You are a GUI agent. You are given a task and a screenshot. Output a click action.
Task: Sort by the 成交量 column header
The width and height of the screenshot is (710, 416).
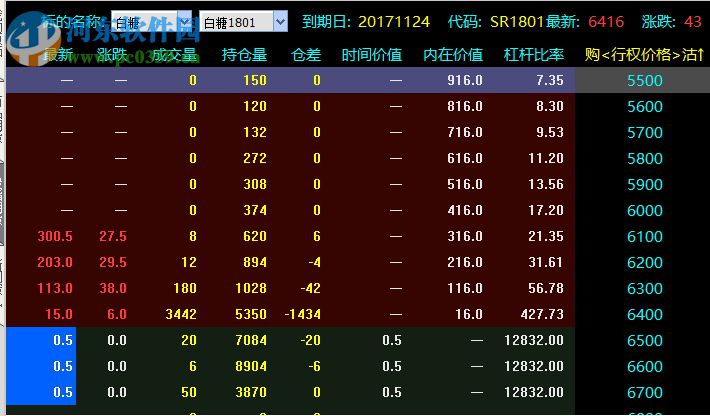point(174,55)
